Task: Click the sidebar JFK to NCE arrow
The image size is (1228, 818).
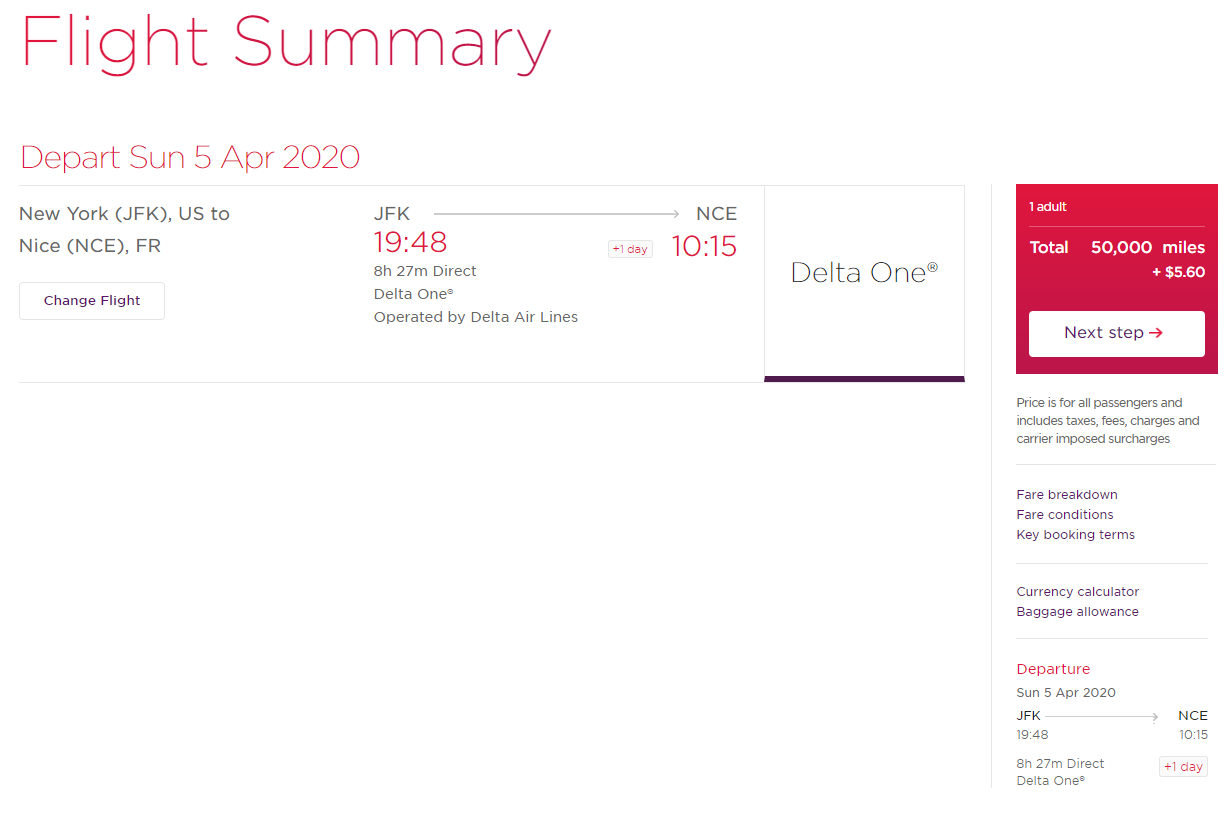Action: click(1102, 716)
